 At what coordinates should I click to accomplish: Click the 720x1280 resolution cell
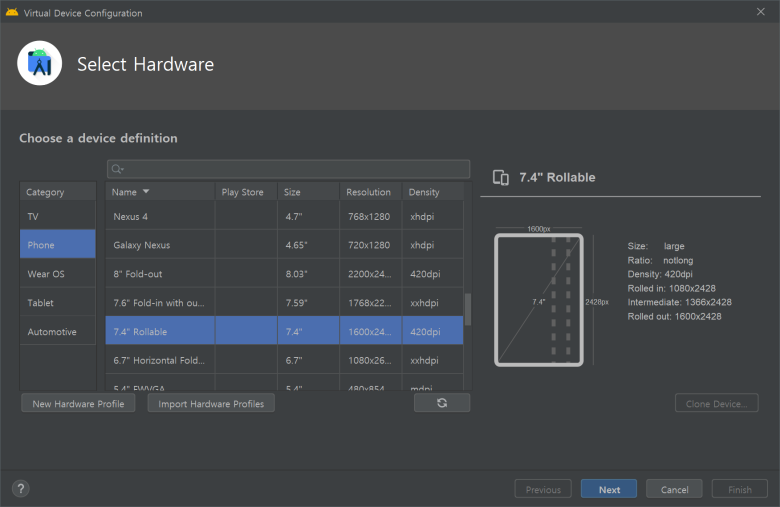pyautogui.click(x=369, y=245)
